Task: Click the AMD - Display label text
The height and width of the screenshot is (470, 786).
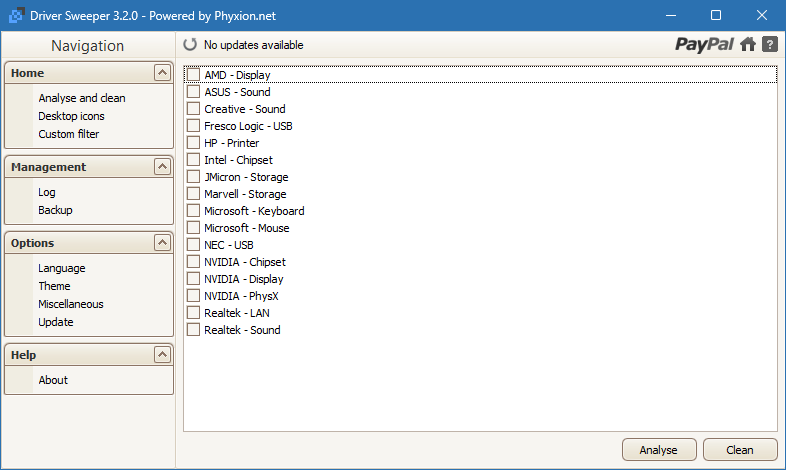Action: [x=237, y=75]
